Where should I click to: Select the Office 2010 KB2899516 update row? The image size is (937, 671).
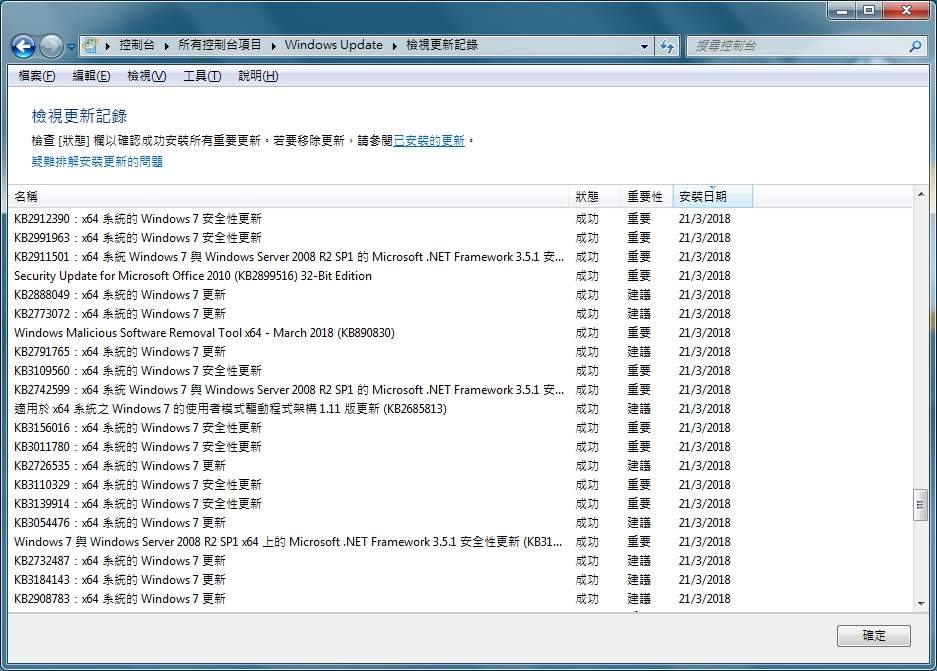pyautogui.click(x=460, y=276)
